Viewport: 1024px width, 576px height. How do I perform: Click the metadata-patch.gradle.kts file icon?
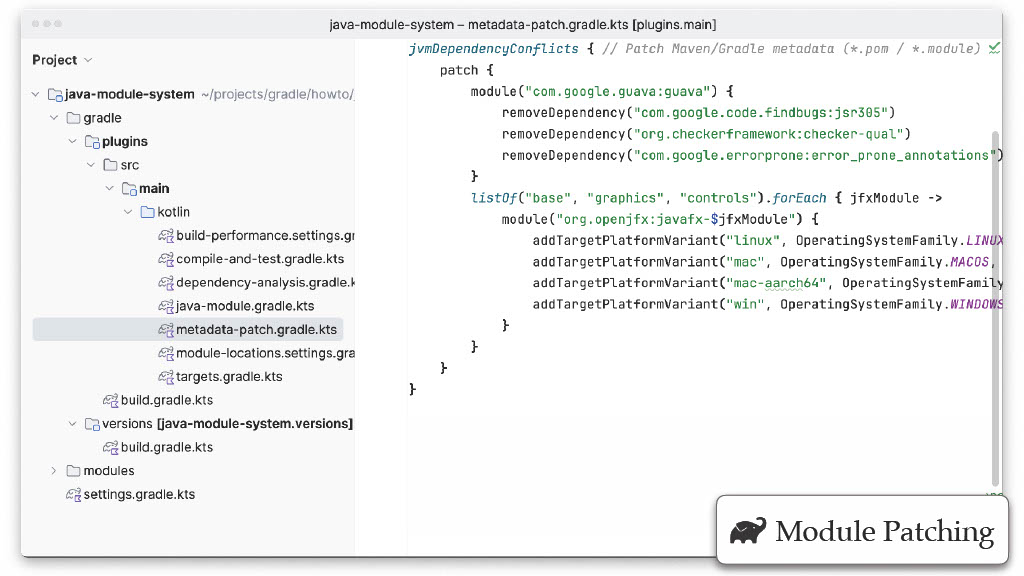(x=166, y=330)
